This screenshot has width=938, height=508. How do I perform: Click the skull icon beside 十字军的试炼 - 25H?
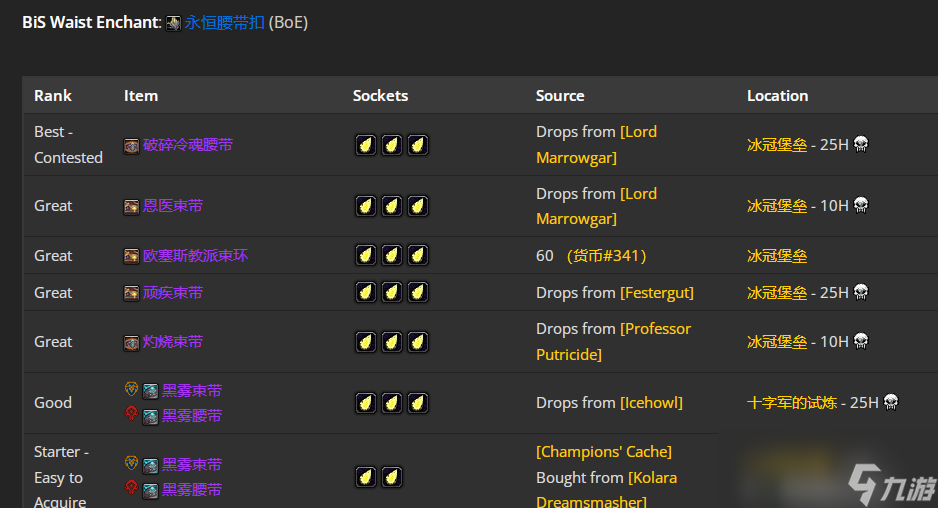pyautogui.click(x=891, y=402)
